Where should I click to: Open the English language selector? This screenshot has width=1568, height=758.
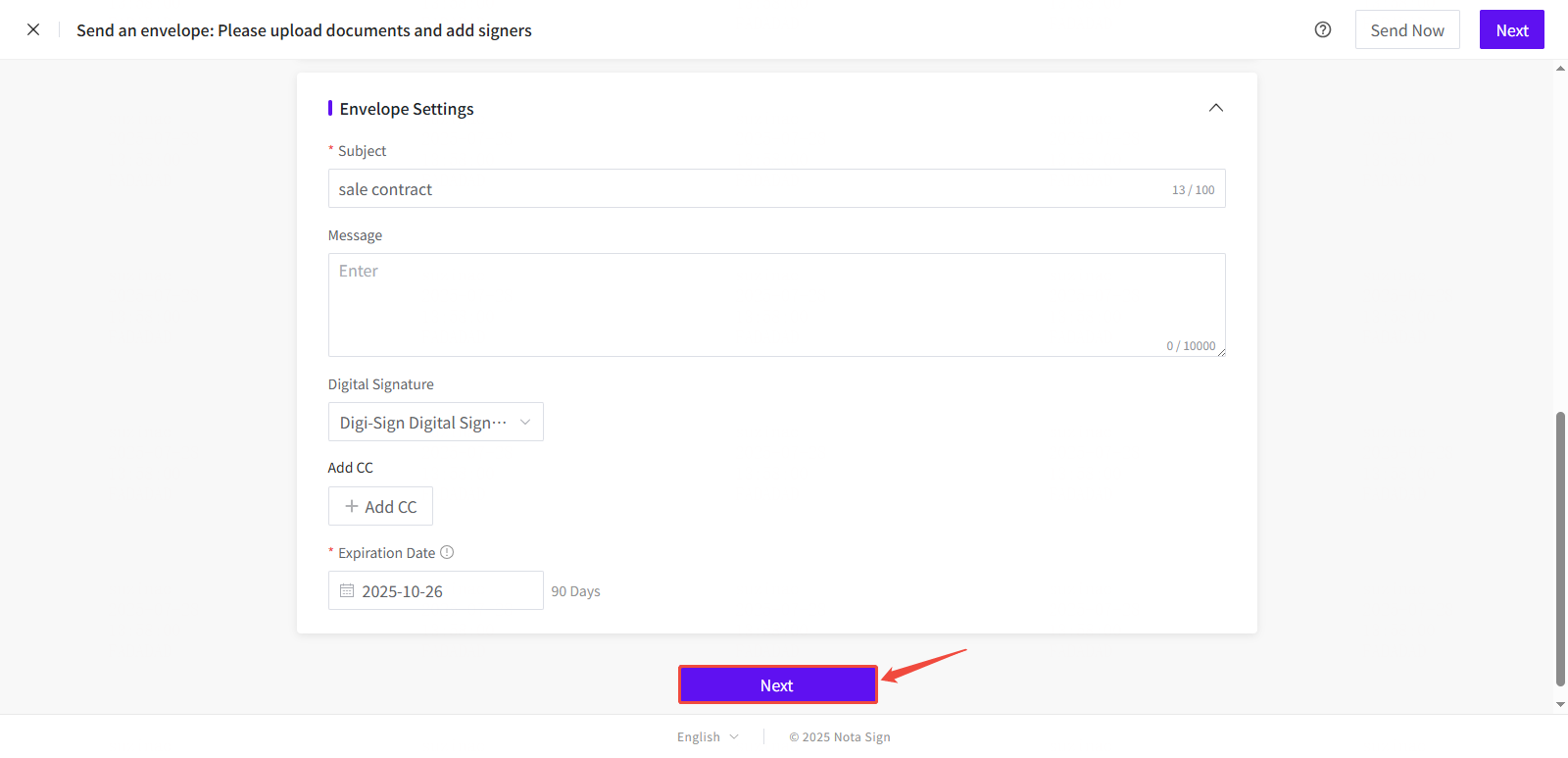tap(699, 737)
